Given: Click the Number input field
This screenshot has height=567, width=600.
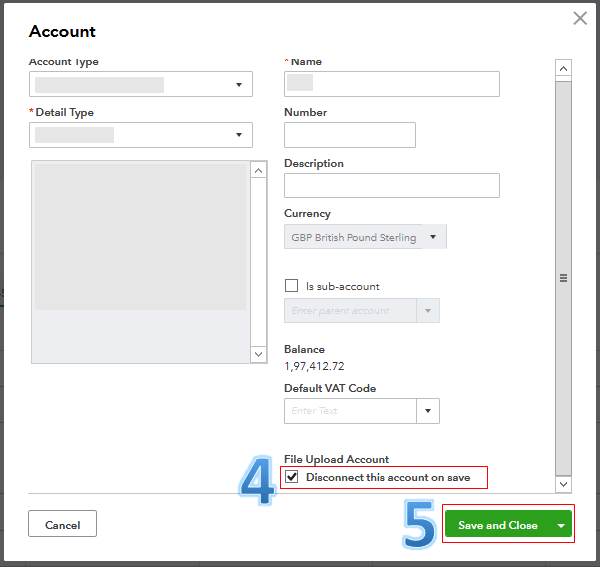Looking at the screenshot, I should [349, 135].
